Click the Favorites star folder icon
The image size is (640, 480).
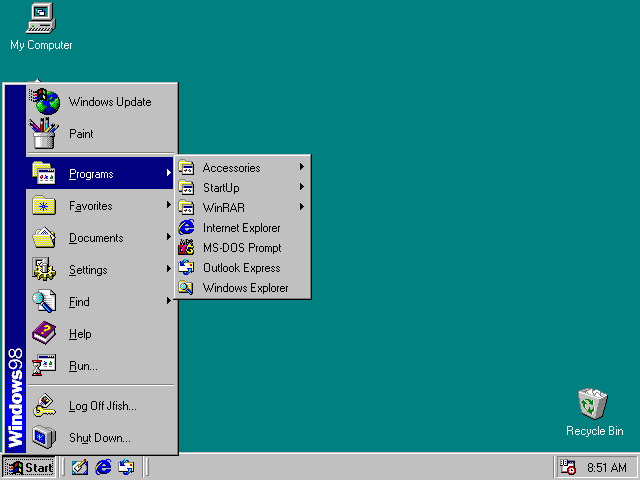(x=44, y=205)
